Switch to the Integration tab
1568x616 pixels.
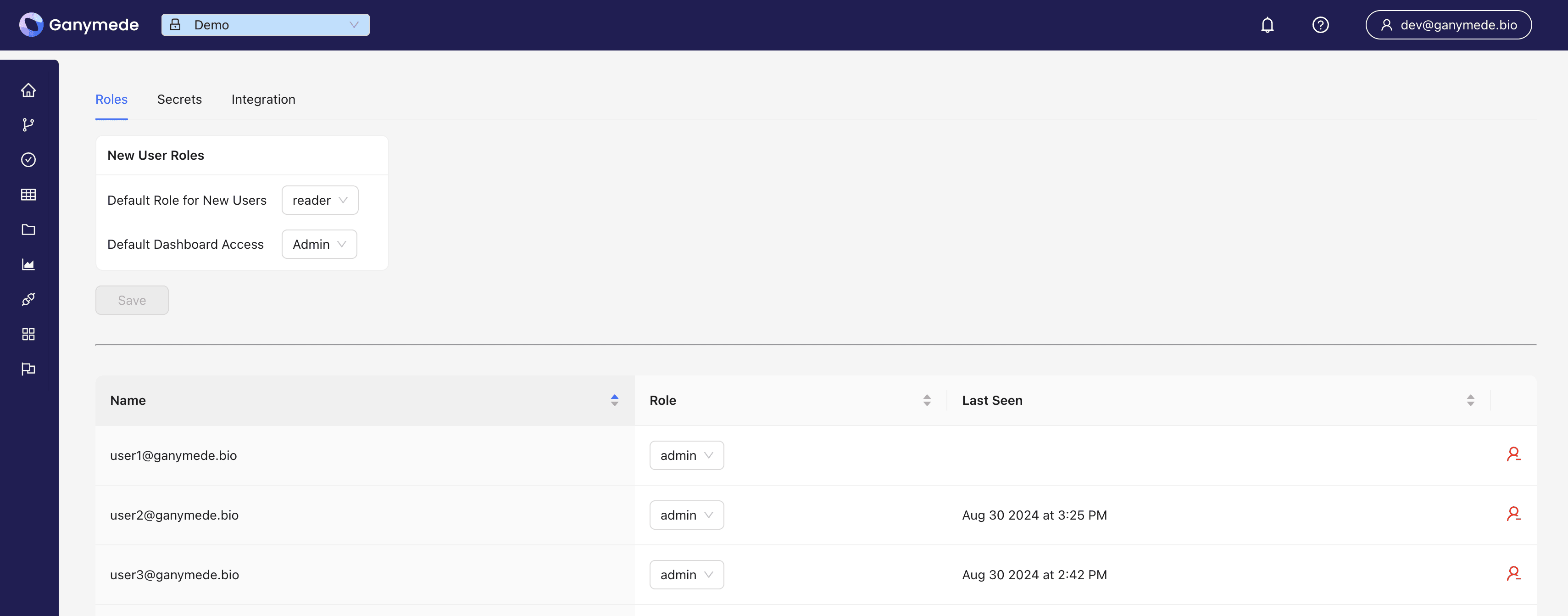pyautogui.click(x=263, y=99)
